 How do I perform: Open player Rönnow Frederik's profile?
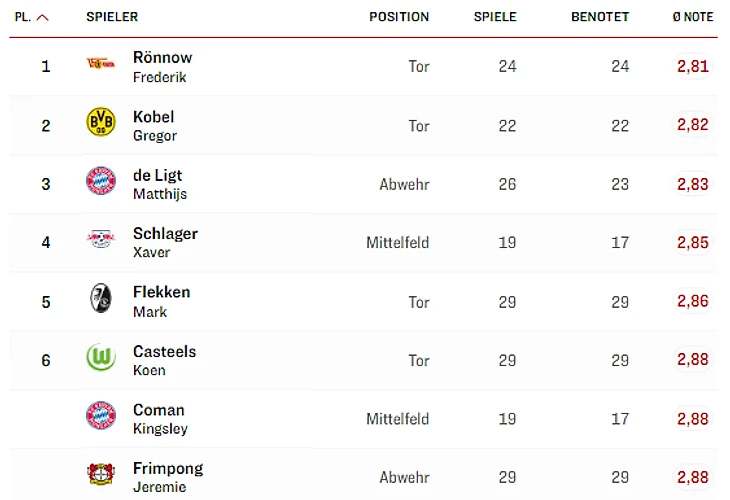pyautogui.click(x=162, y=66)
